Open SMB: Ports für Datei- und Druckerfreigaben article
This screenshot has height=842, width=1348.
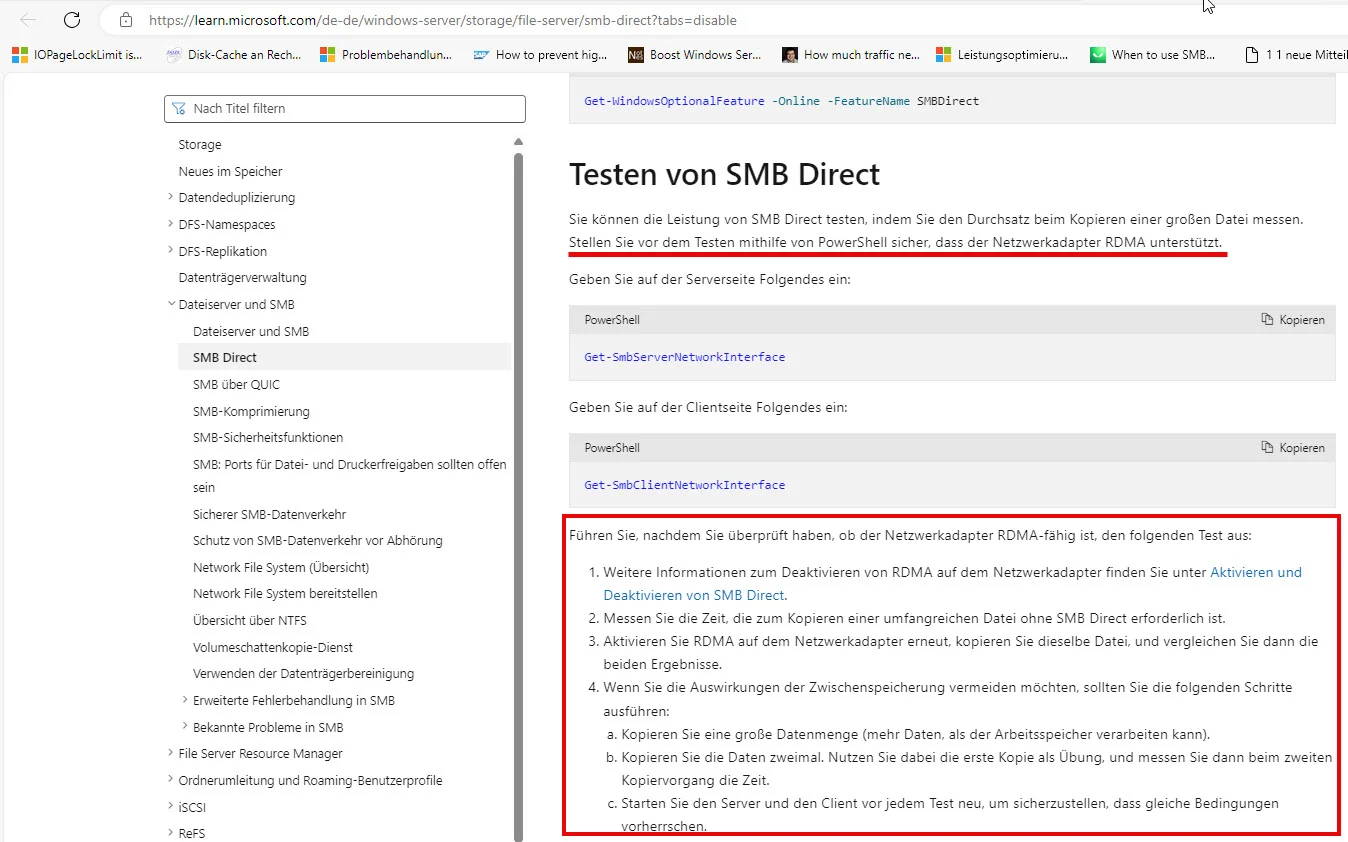point(350,476)
